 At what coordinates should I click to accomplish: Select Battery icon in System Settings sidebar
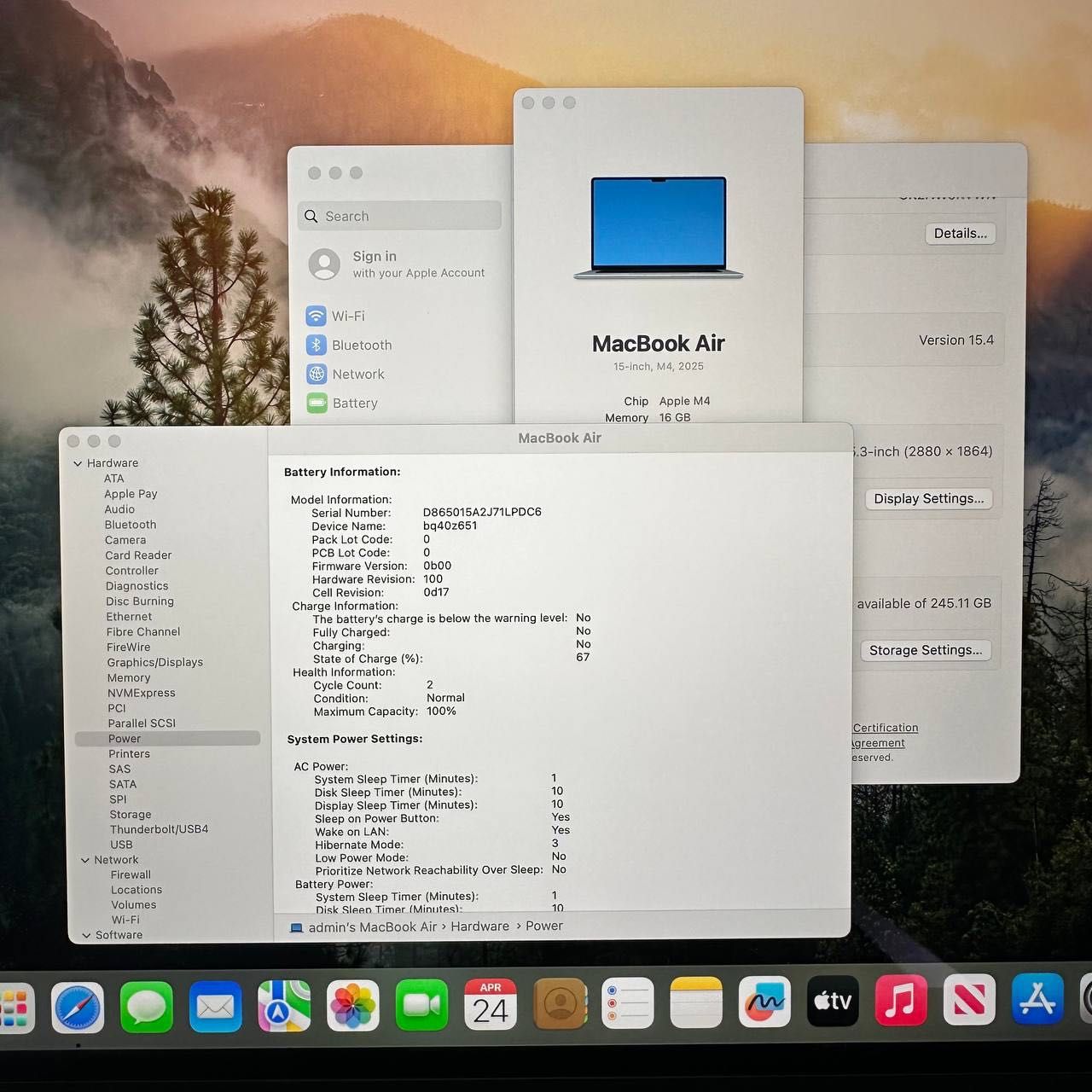pyautogui.click(x=317, y=403)
